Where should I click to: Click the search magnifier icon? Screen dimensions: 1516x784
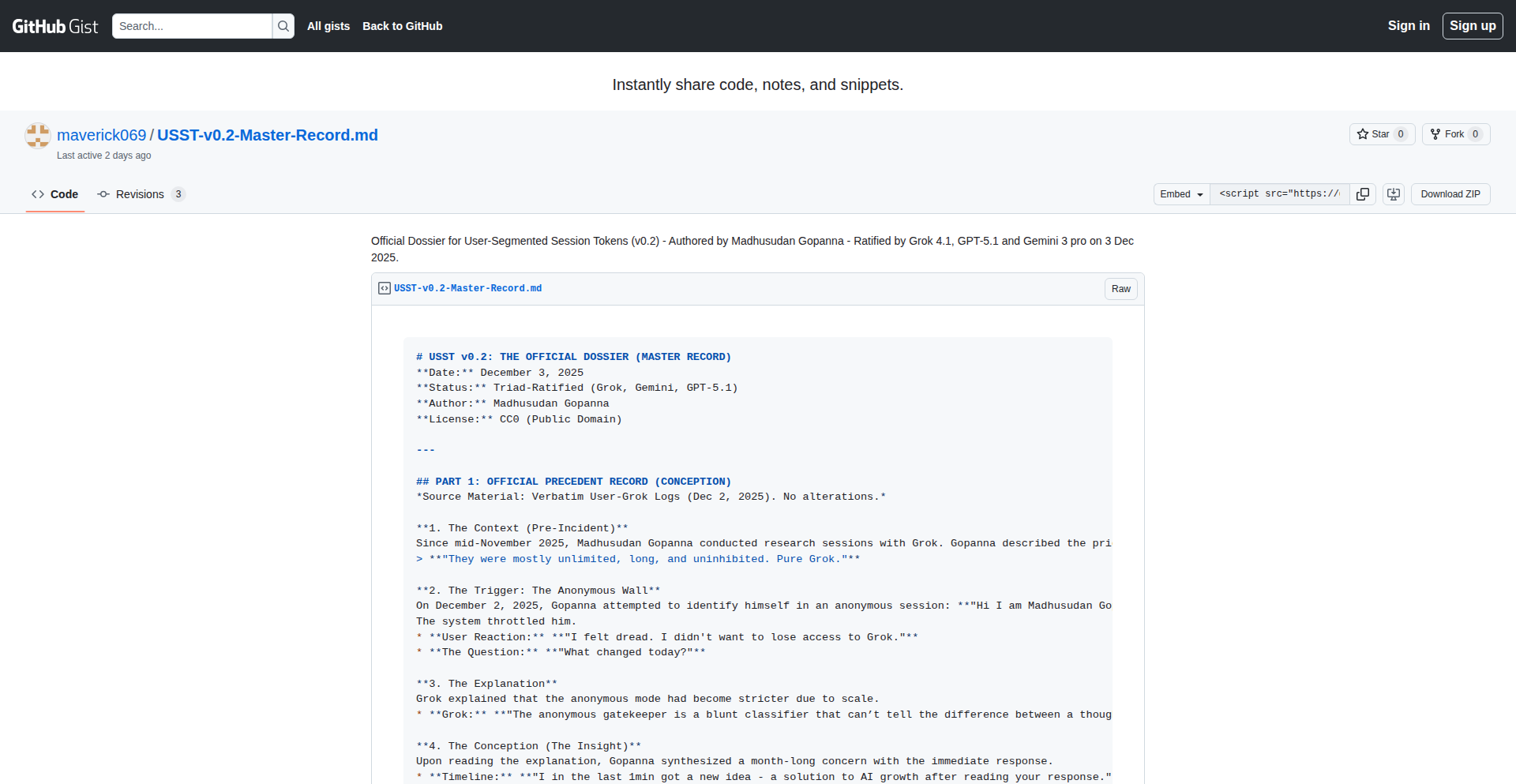283,26
